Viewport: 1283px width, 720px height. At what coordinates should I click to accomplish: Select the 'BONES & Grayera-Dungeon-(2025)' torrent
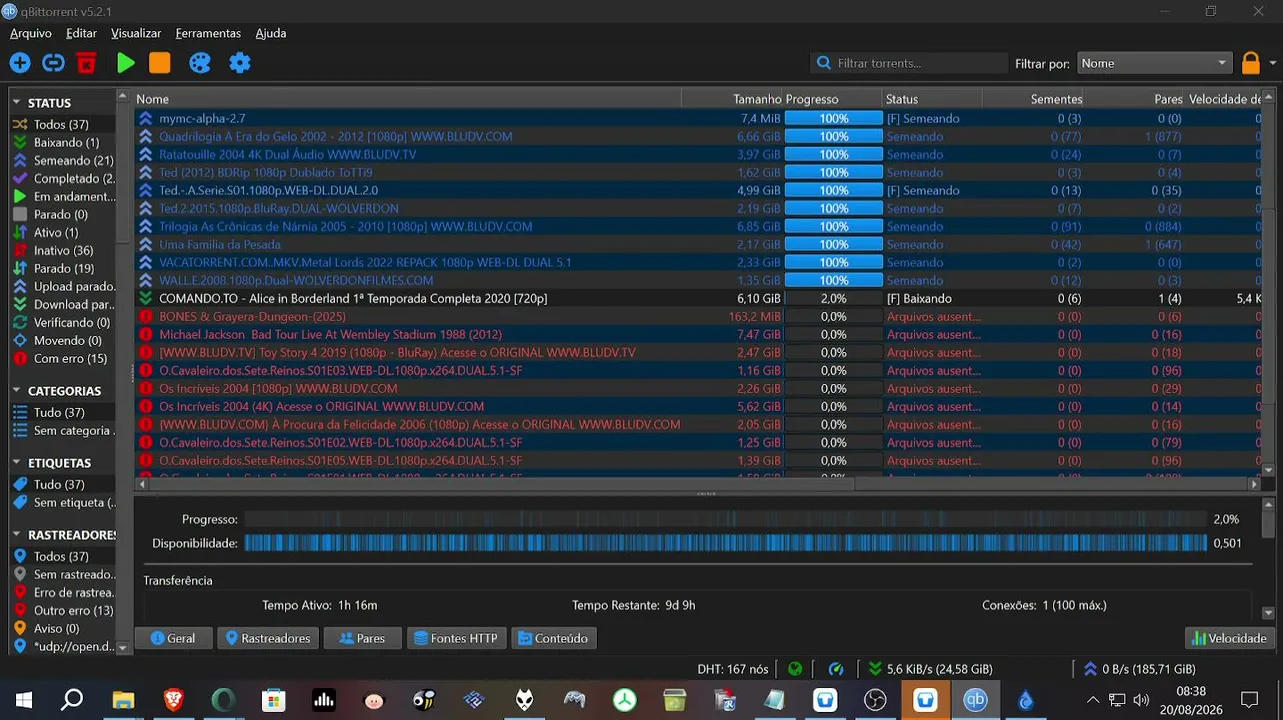click(x=698, y=316)
